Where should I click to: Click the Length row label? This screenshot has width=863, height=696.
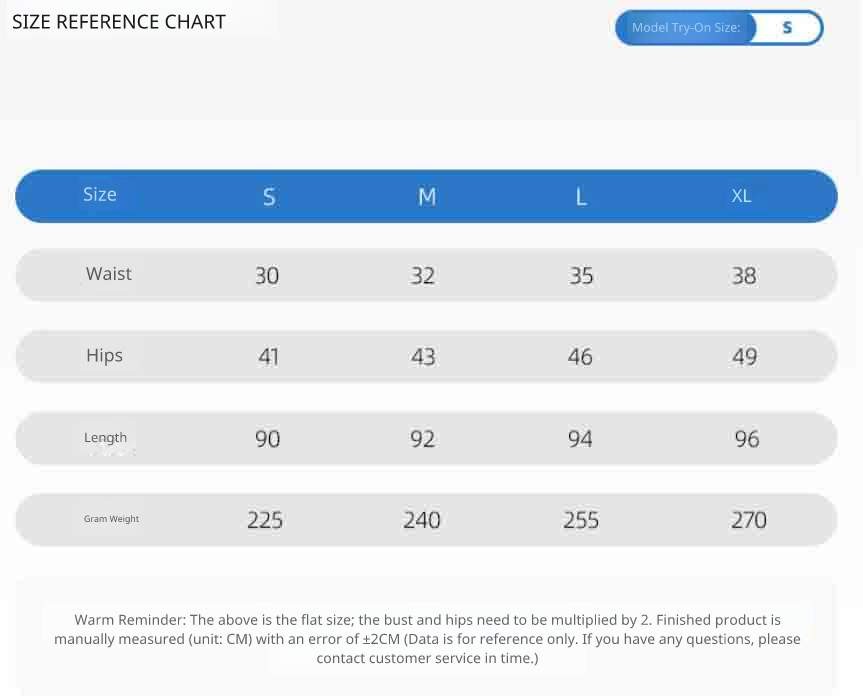[x=105, y=438]
